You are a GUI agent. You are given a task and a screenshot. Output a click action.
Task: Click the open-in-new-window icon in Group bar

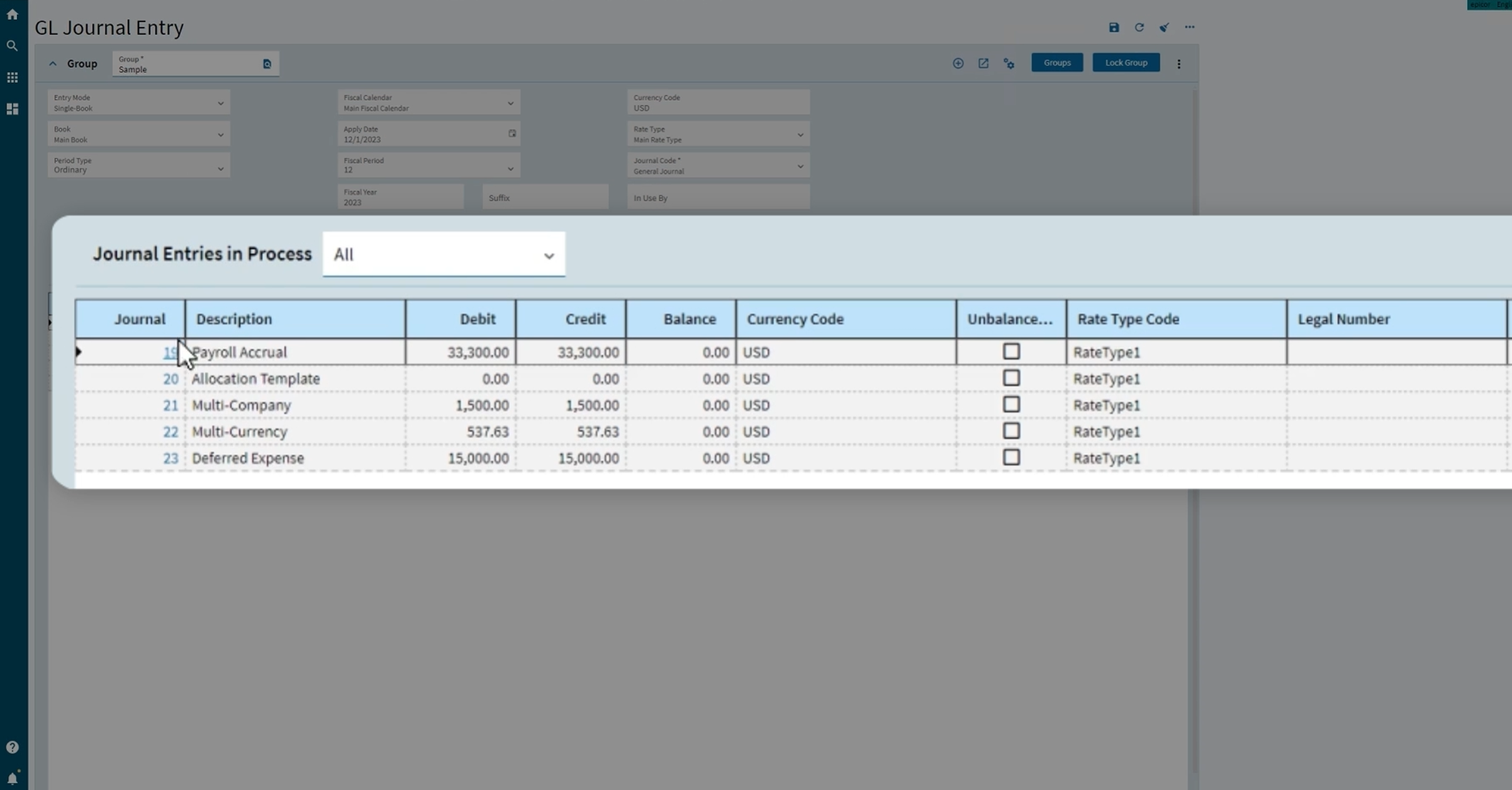click(983, 63)
